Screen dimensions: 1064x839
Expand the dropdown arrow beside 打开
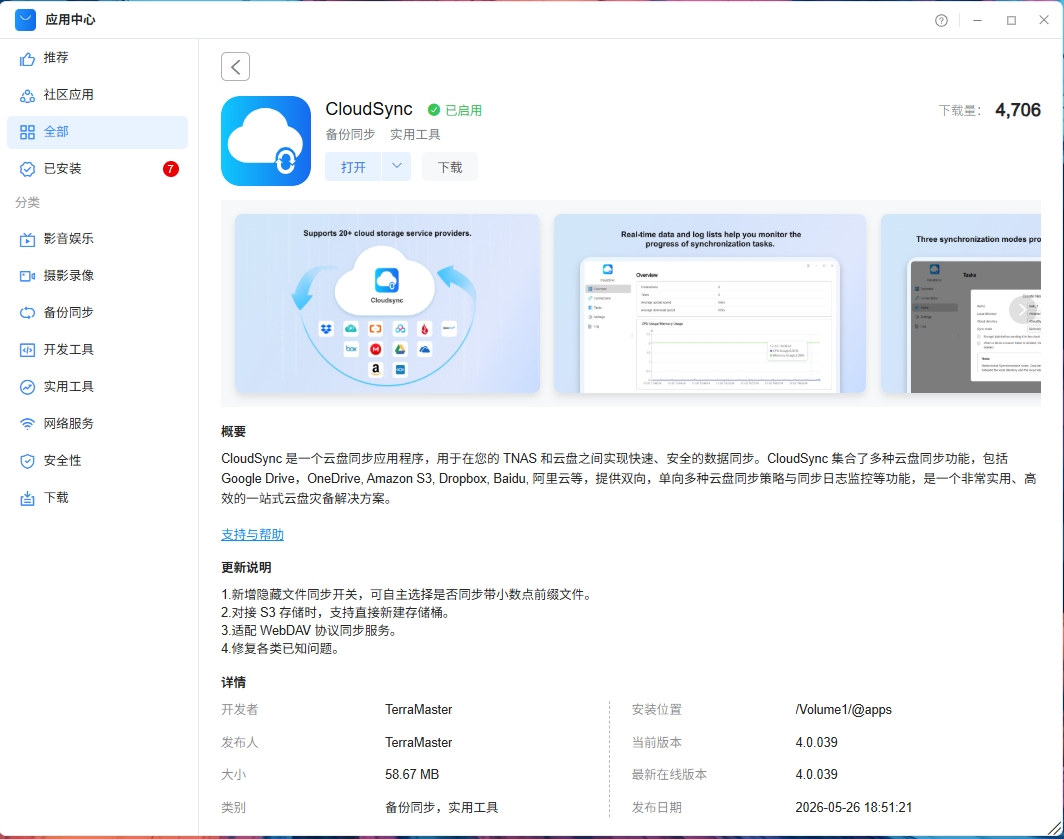pos(397,166)
